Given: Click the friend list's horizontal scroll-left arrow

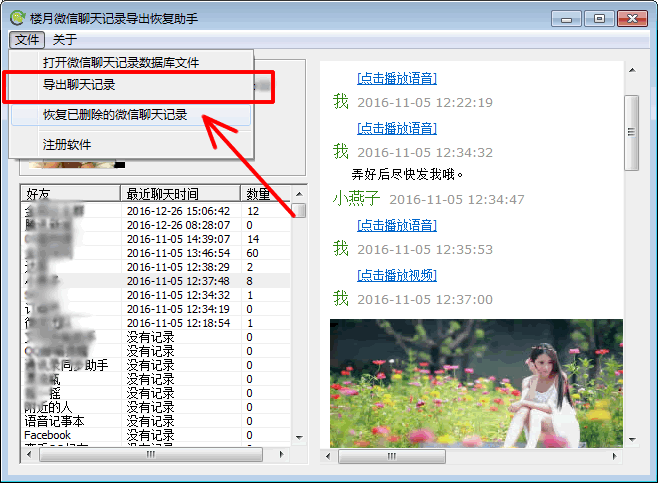Looking at the screenshot, I should coord(28,455).
